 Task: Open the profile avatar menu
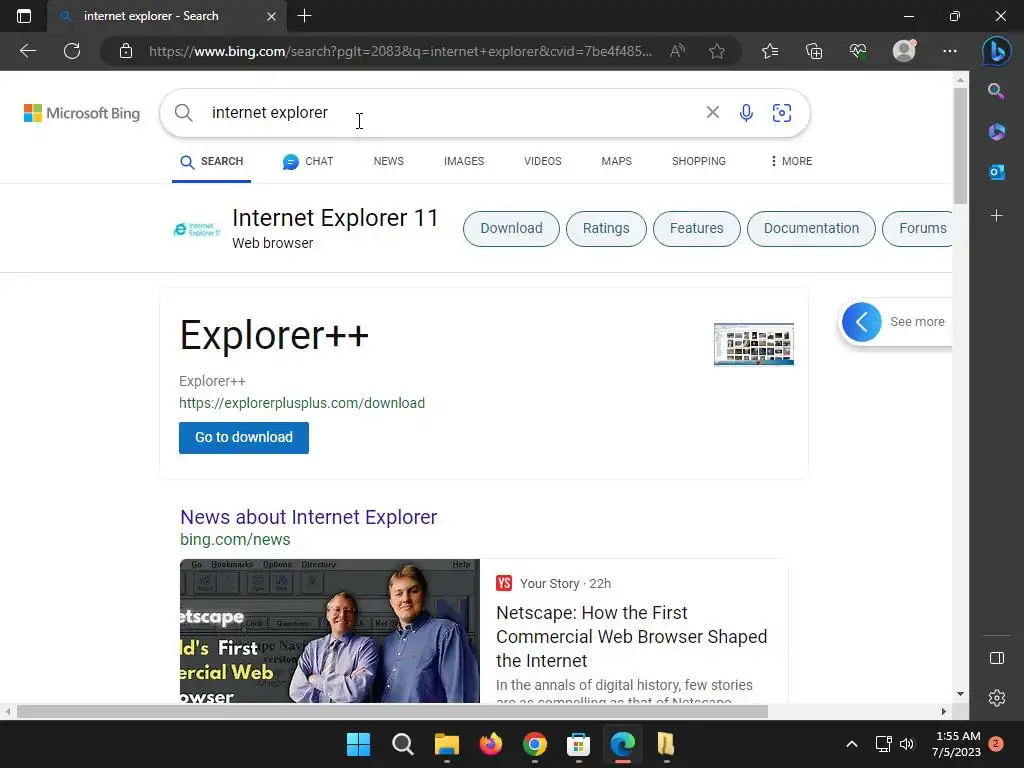tap(904, 51)
